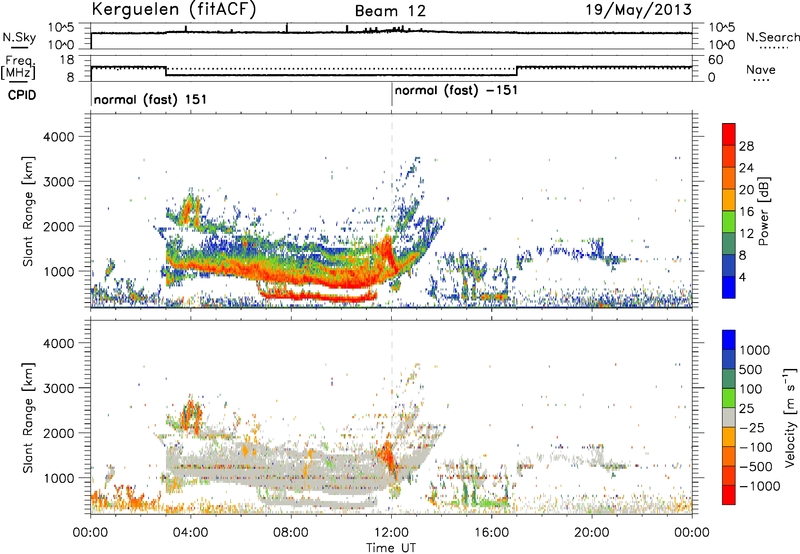
Task: Click the 'N.Sky' axis label
Action: pos(19,37)
